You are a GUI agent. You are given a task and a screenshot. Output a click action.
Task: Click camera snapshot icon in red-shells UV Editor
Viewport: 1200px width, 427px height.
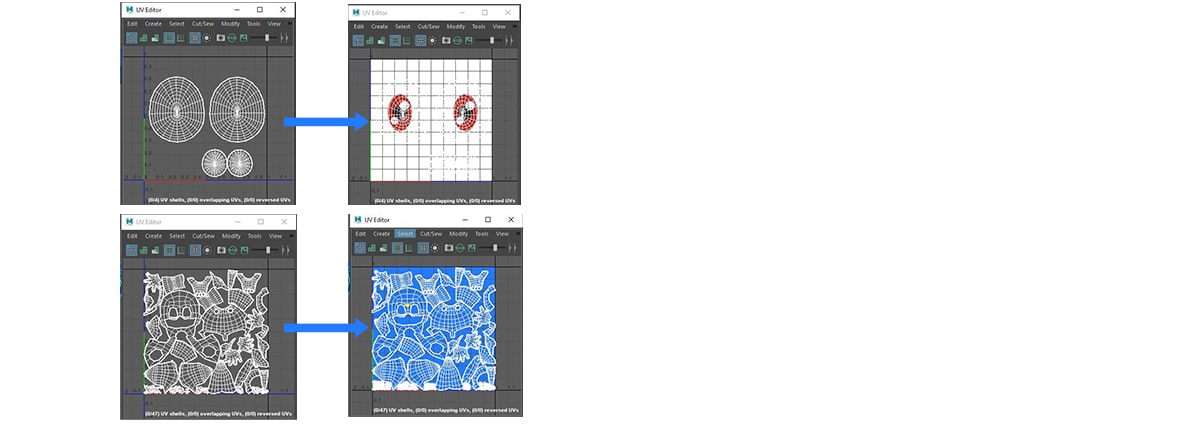[446, 40]
